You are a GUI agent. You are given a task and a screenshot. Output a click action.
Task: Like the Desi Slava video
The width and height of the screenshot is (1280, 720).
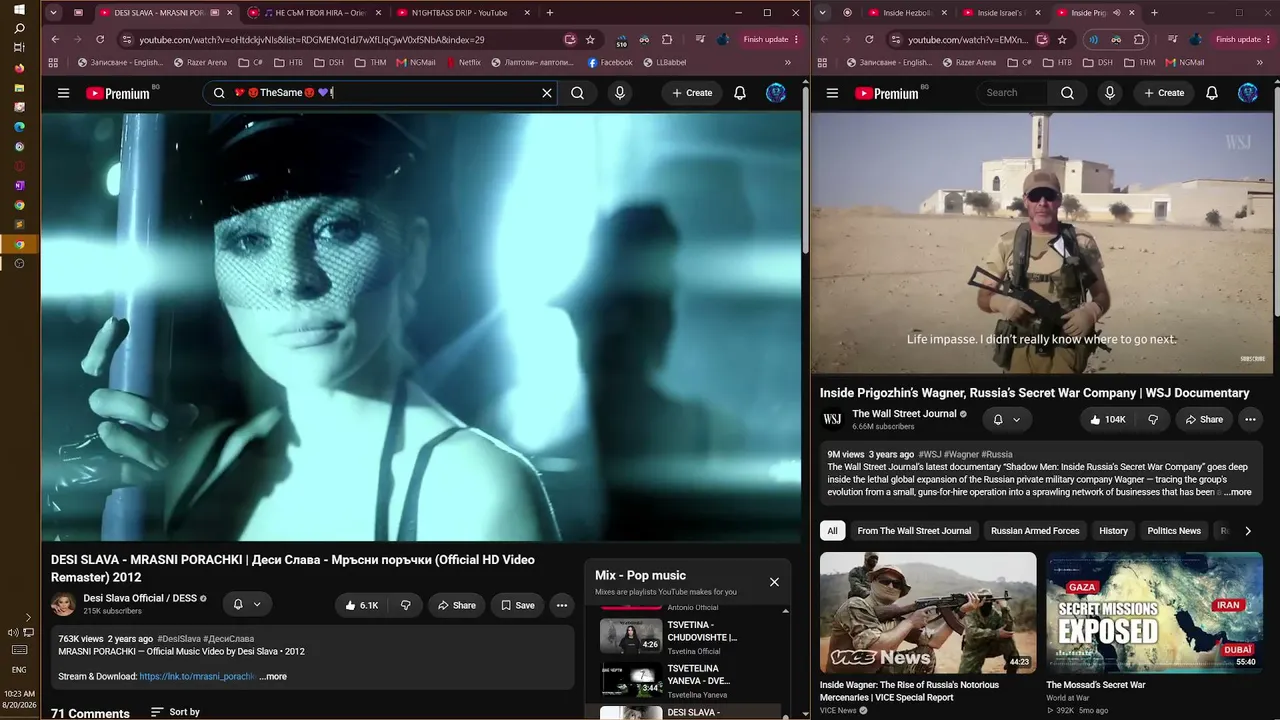click(x=362, y=605)
